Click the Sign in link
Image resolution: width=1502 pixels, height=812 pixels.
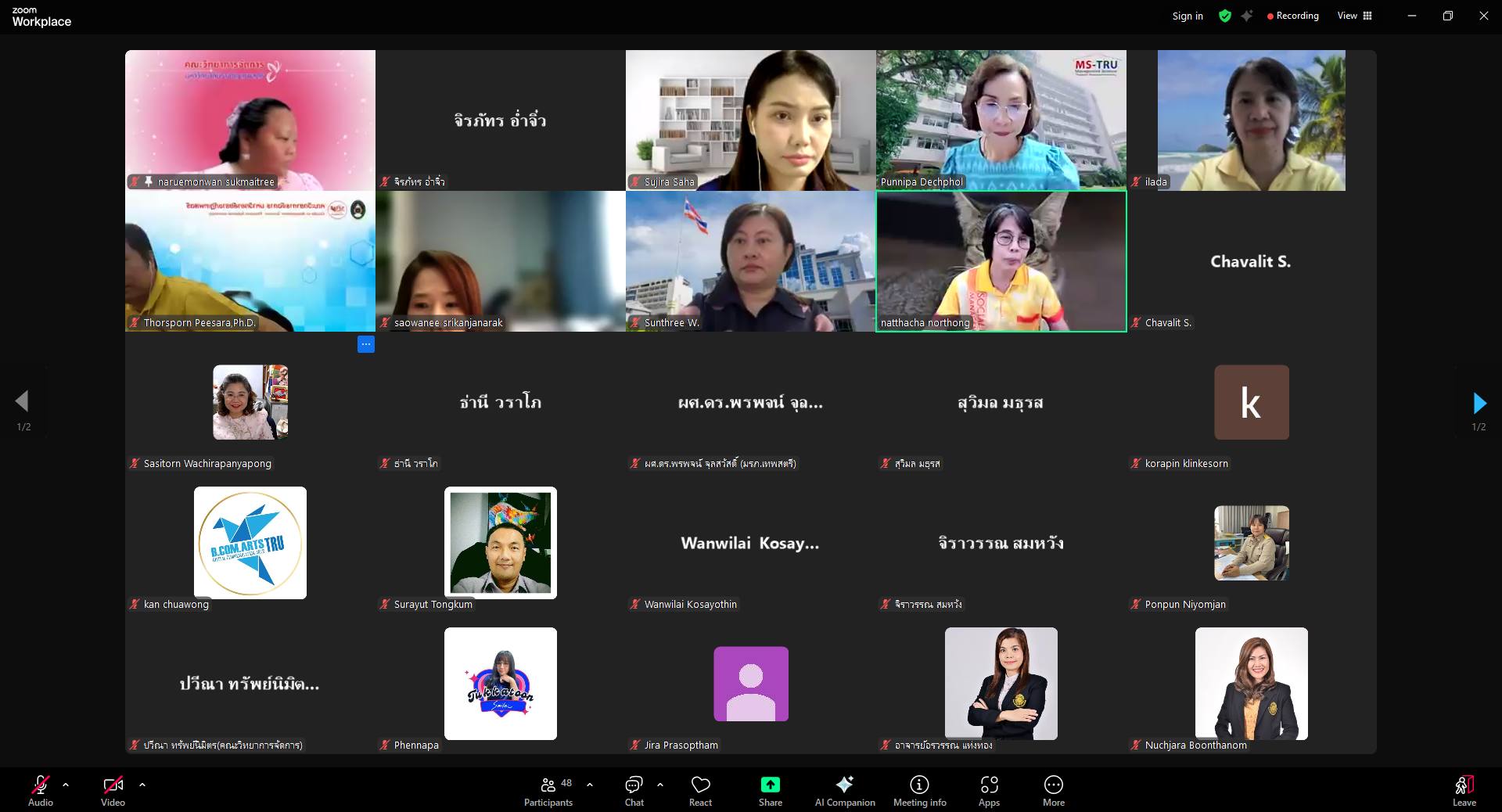(1187, 16)
